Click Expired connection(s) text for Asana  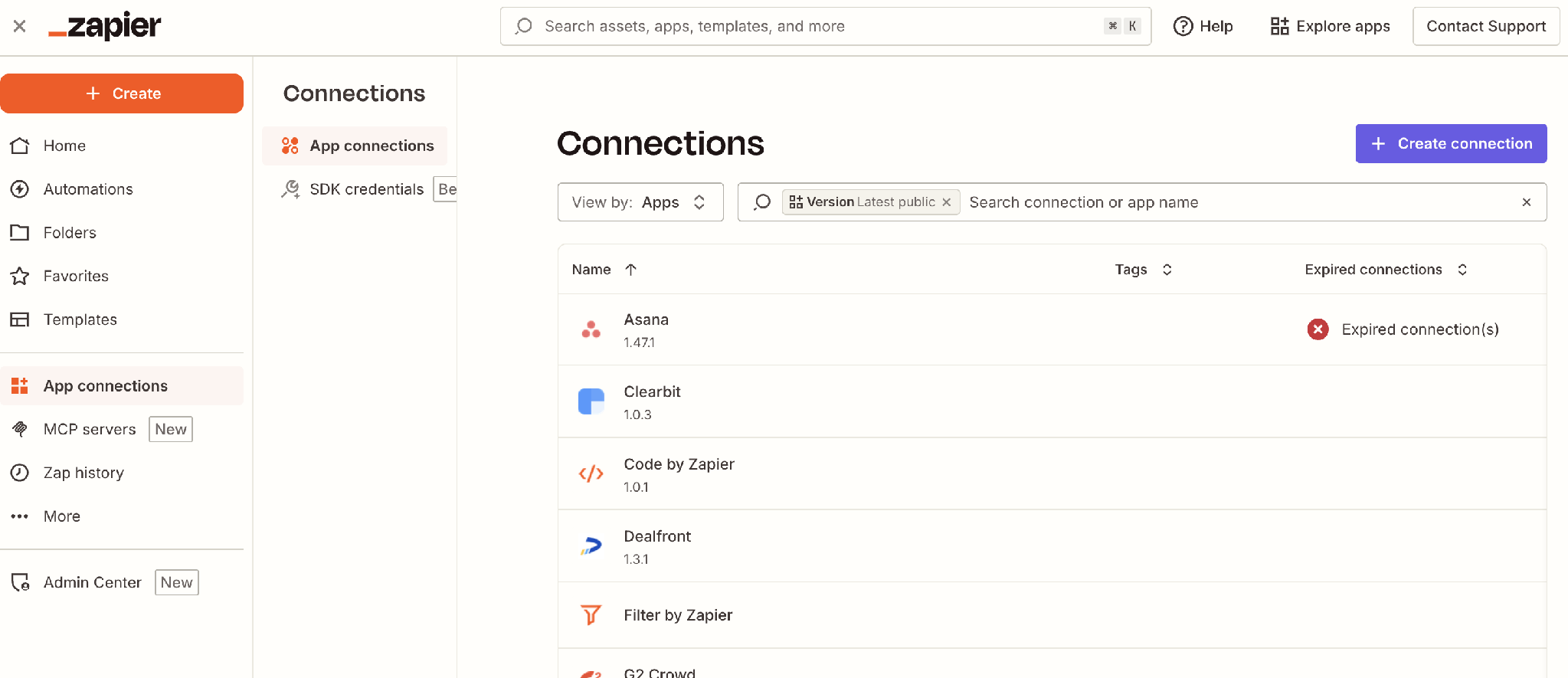pyautogui.click(x=1420, y=329)
